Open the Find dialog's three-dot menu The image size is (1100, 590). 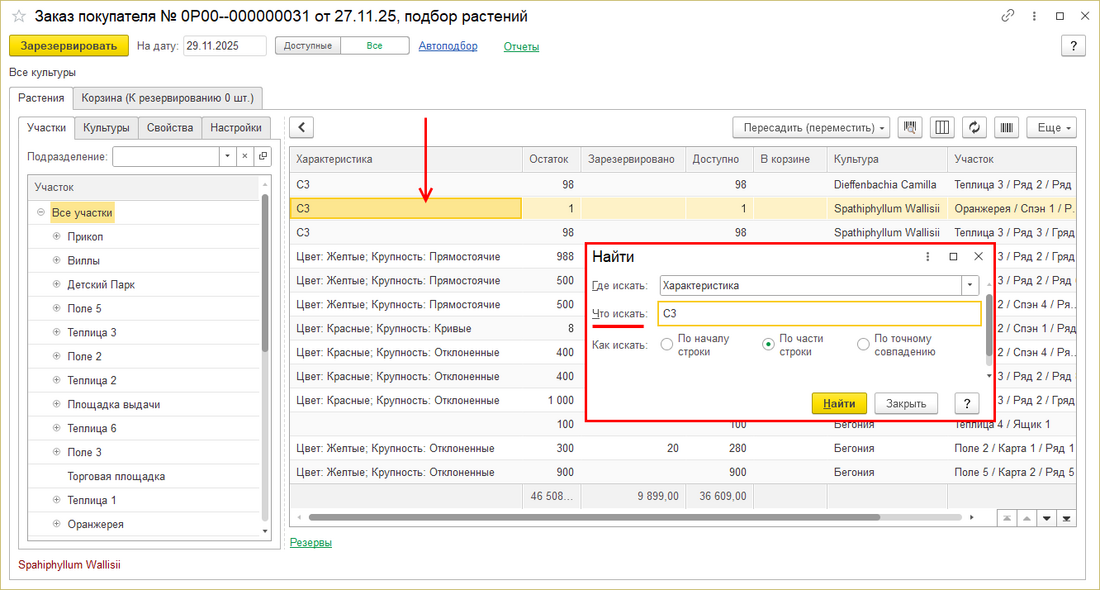tap(929, 257)
